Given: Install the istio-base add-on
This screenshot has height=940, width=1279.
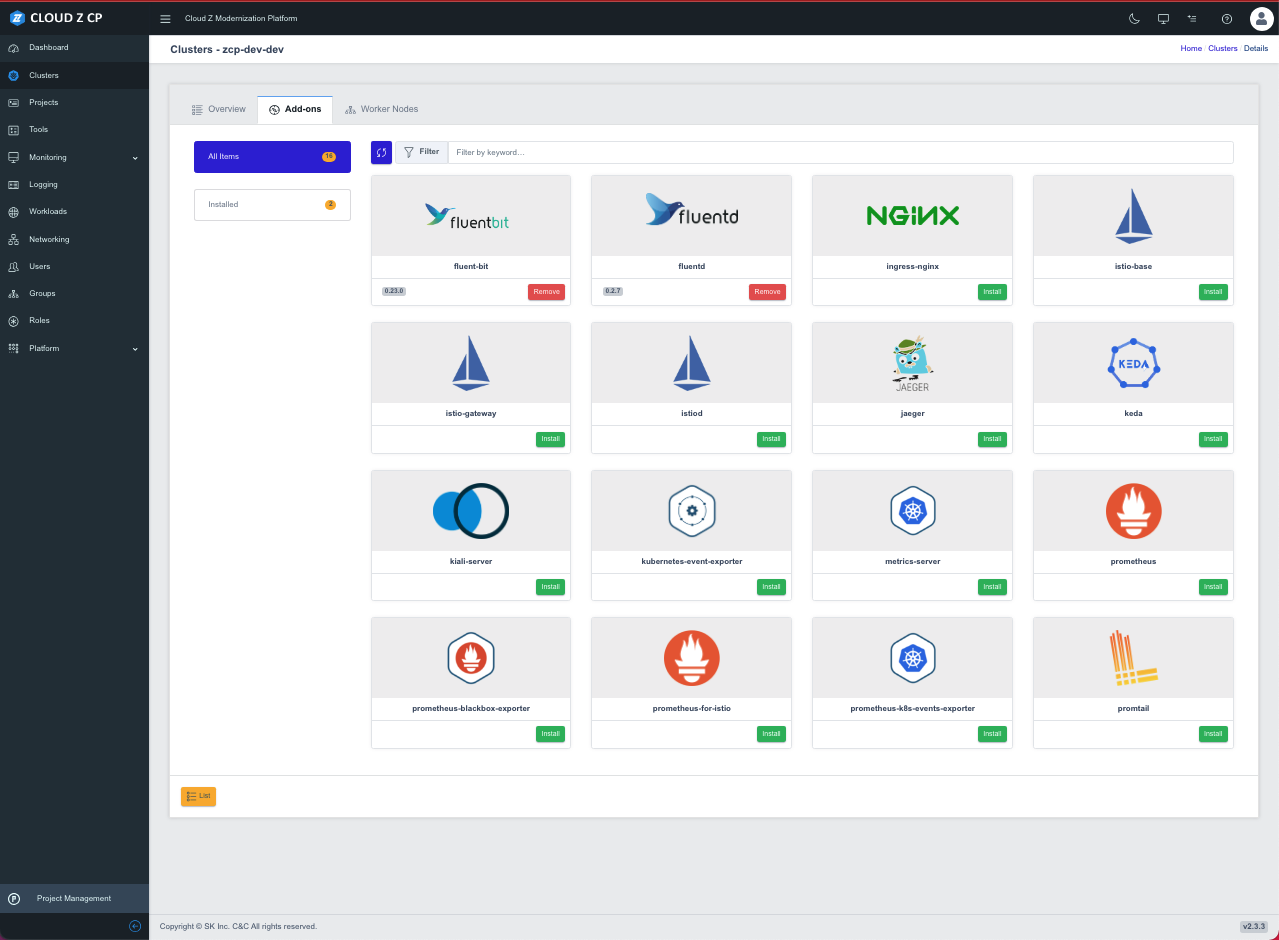Looking at the screenshot, I should click(1213, 292).
